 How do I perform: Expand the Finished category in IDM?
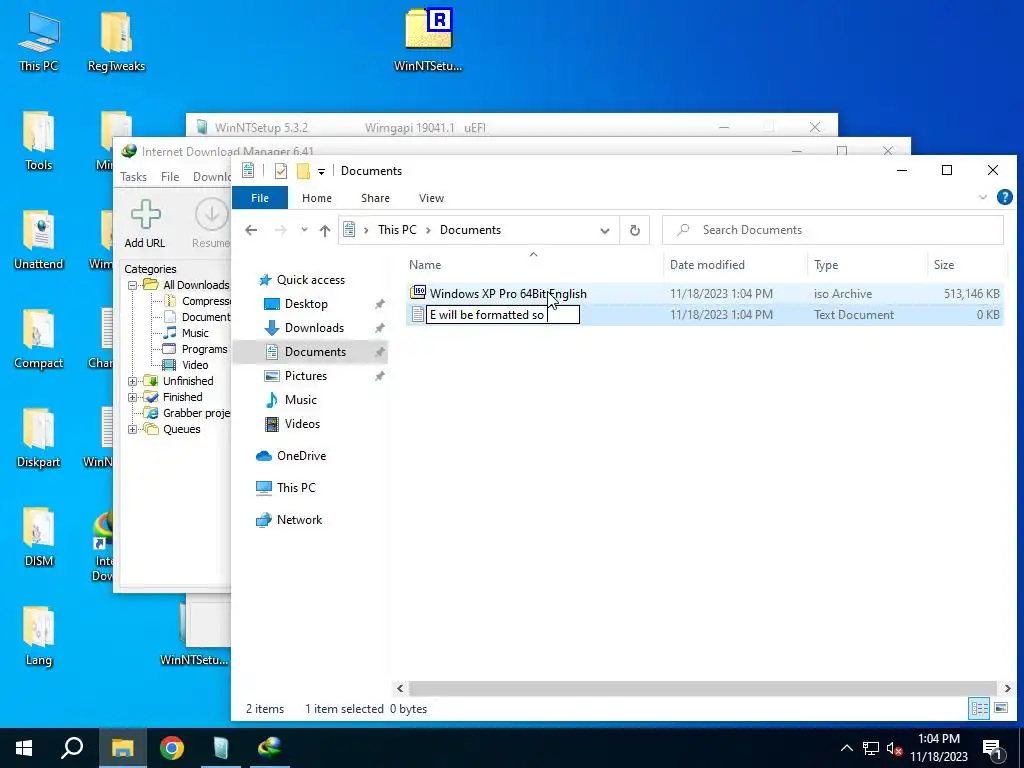point(133,397)
